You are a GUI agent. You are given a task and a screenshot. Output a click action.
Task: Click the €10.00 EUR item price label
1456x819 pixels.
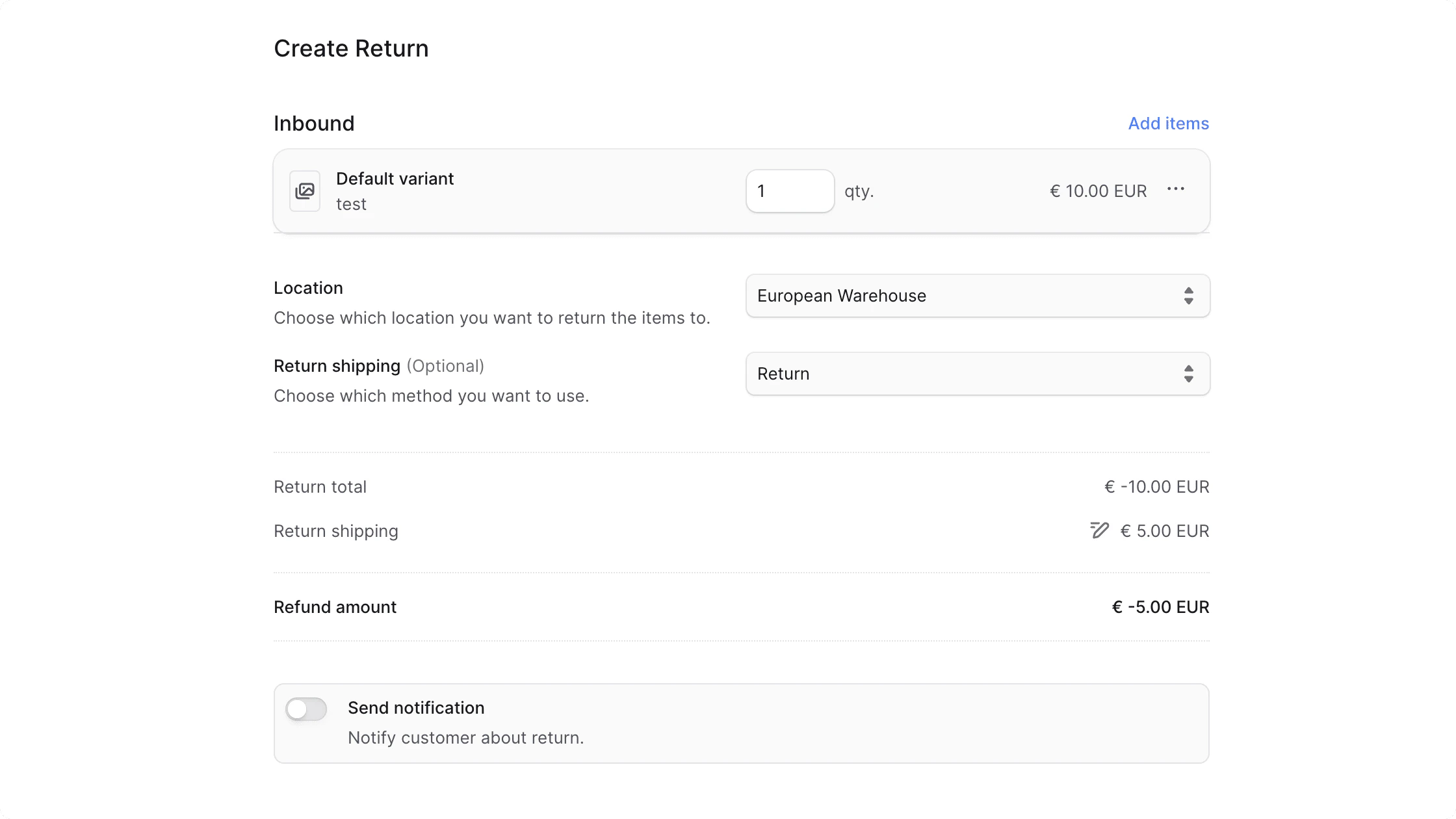1098,190
